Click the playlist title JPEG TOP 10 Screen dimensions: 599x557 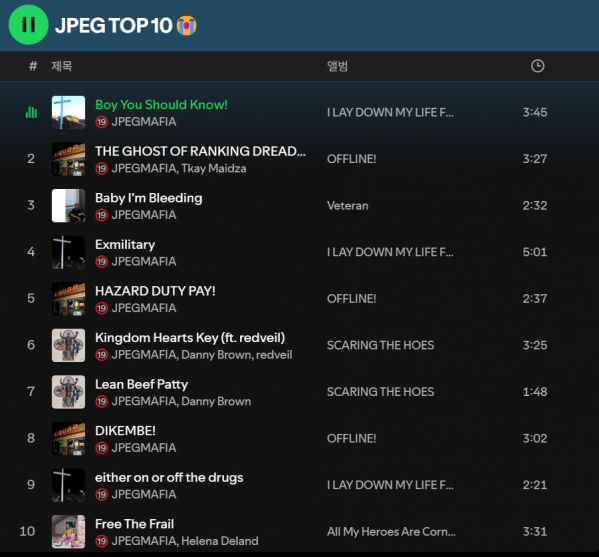[113, 26]
